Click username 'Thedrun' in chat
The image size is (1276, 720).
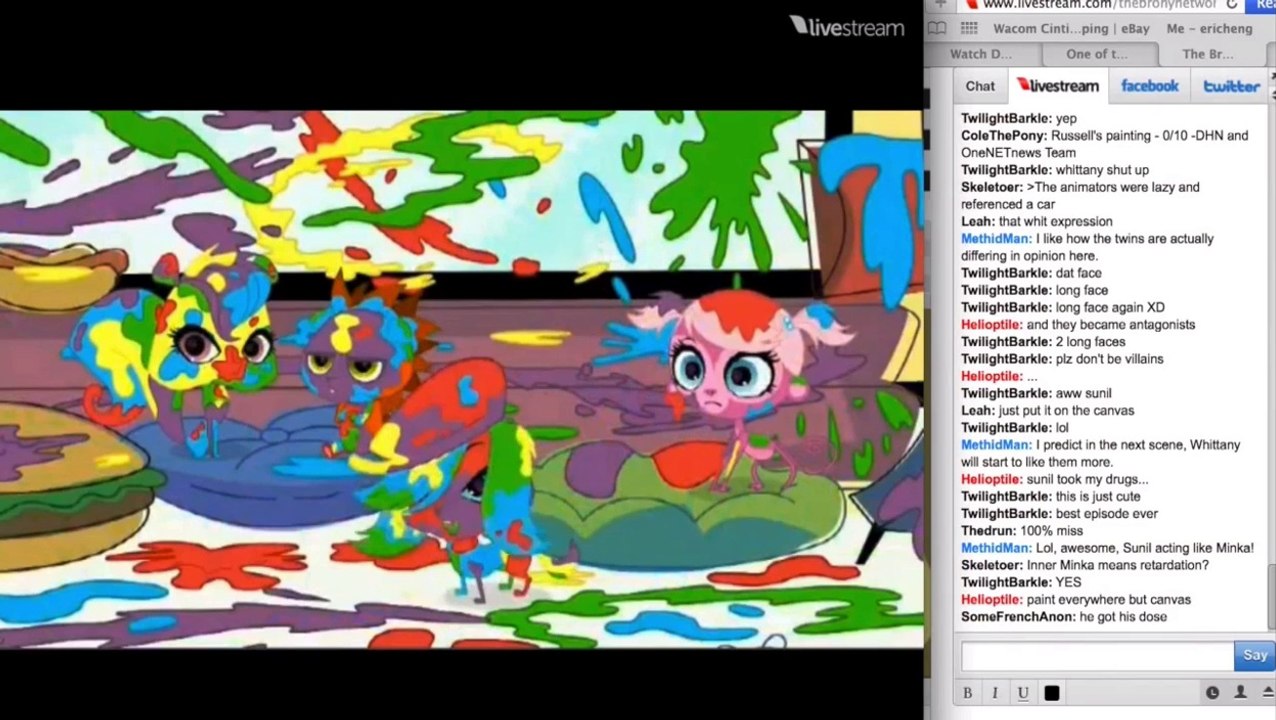pyautogui.click(x=988, y=531)
